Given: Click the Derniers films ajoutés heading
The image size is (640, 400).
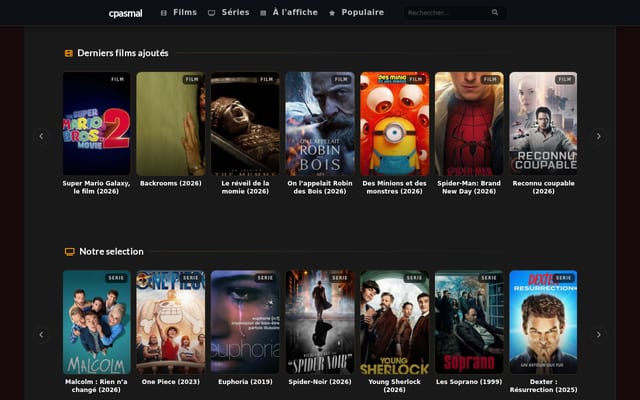Looking at the screenshot, I should [x=123, y=53].
